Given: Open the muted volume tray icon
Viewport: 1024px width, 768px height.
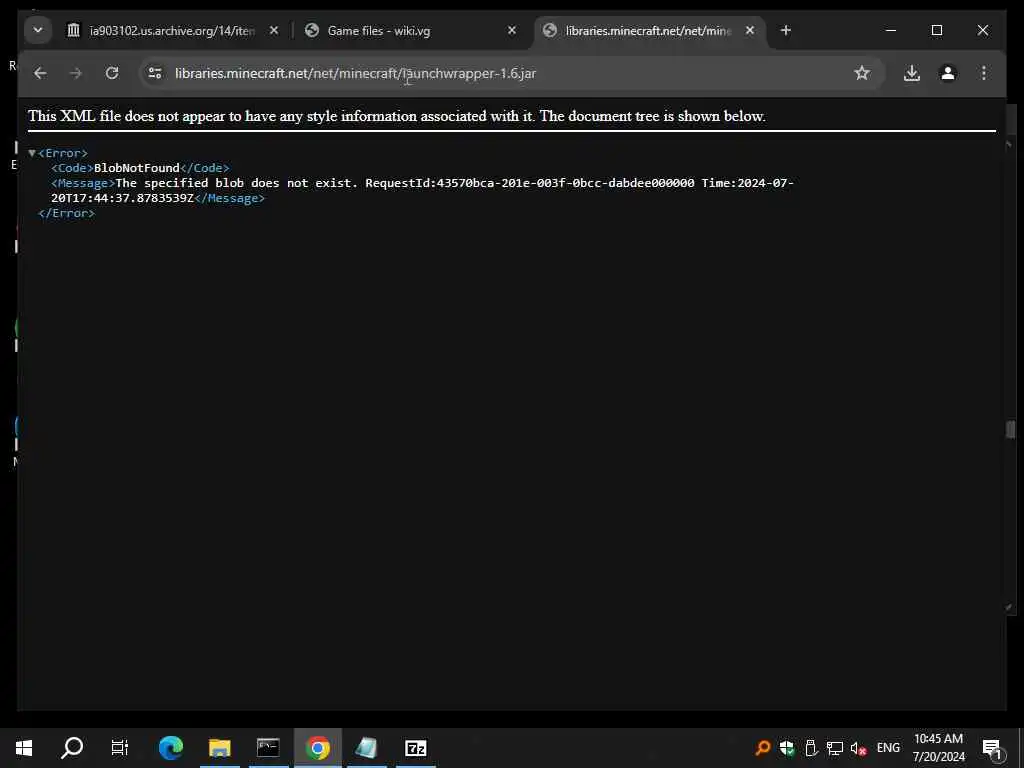Looking at the screenshot, I should click(x=858, y=748).
